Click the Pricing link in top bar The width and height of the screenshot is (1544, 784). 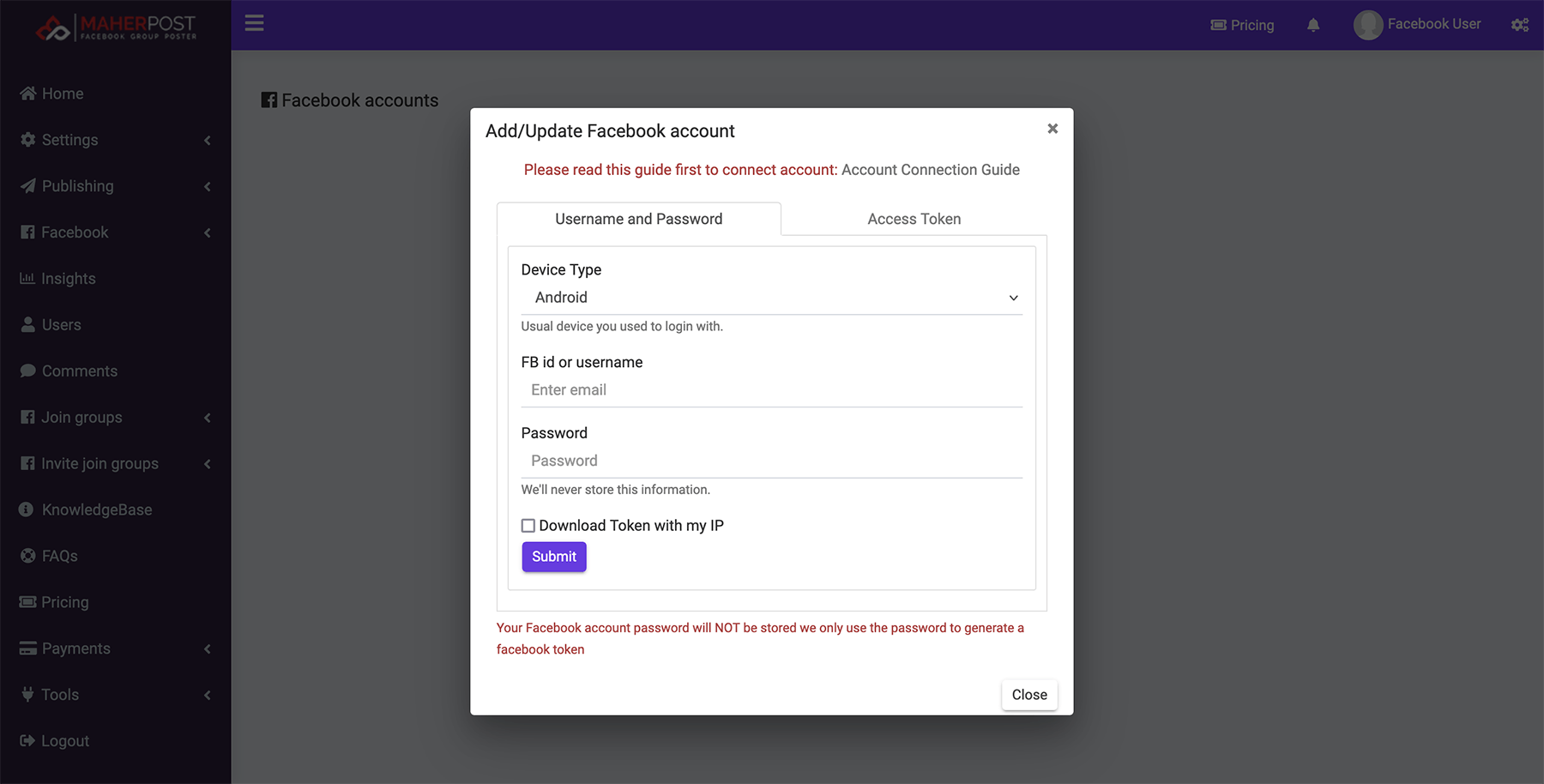click(1252, 25)
